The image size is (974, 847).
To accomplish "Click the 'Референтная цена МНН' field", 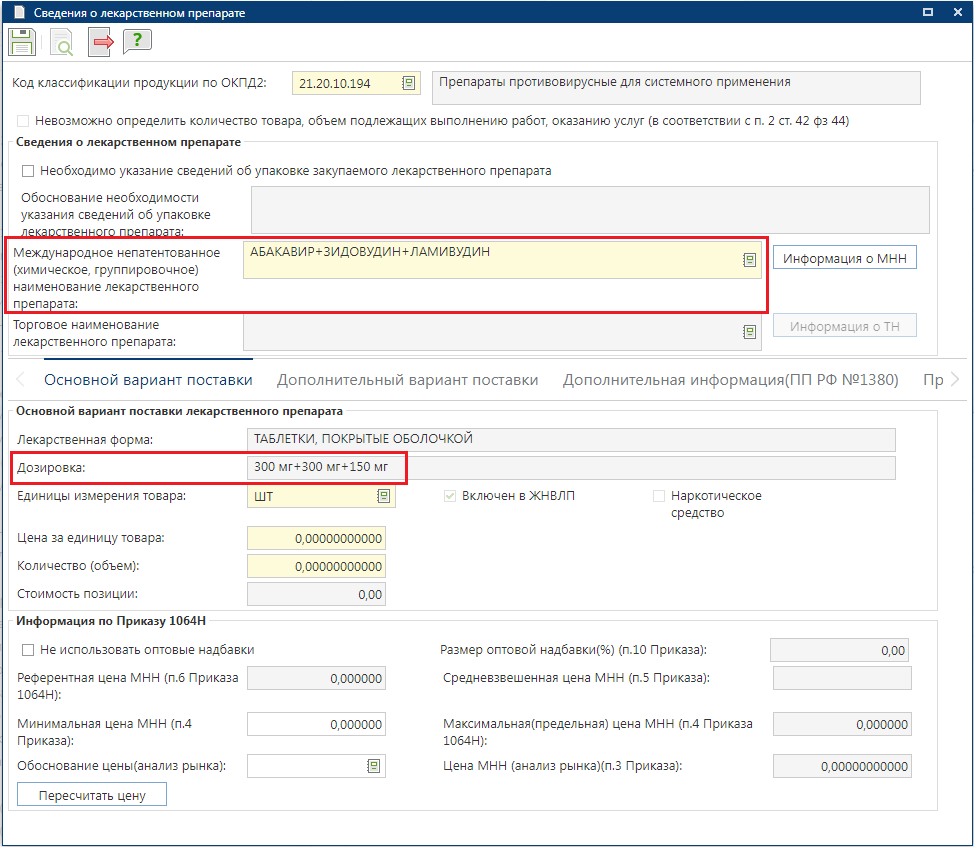I will tap(316, 678).
